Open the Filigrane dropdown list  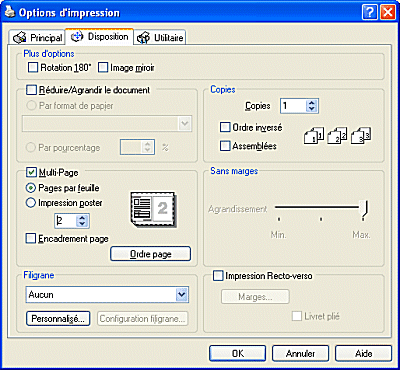coord(181,295)
